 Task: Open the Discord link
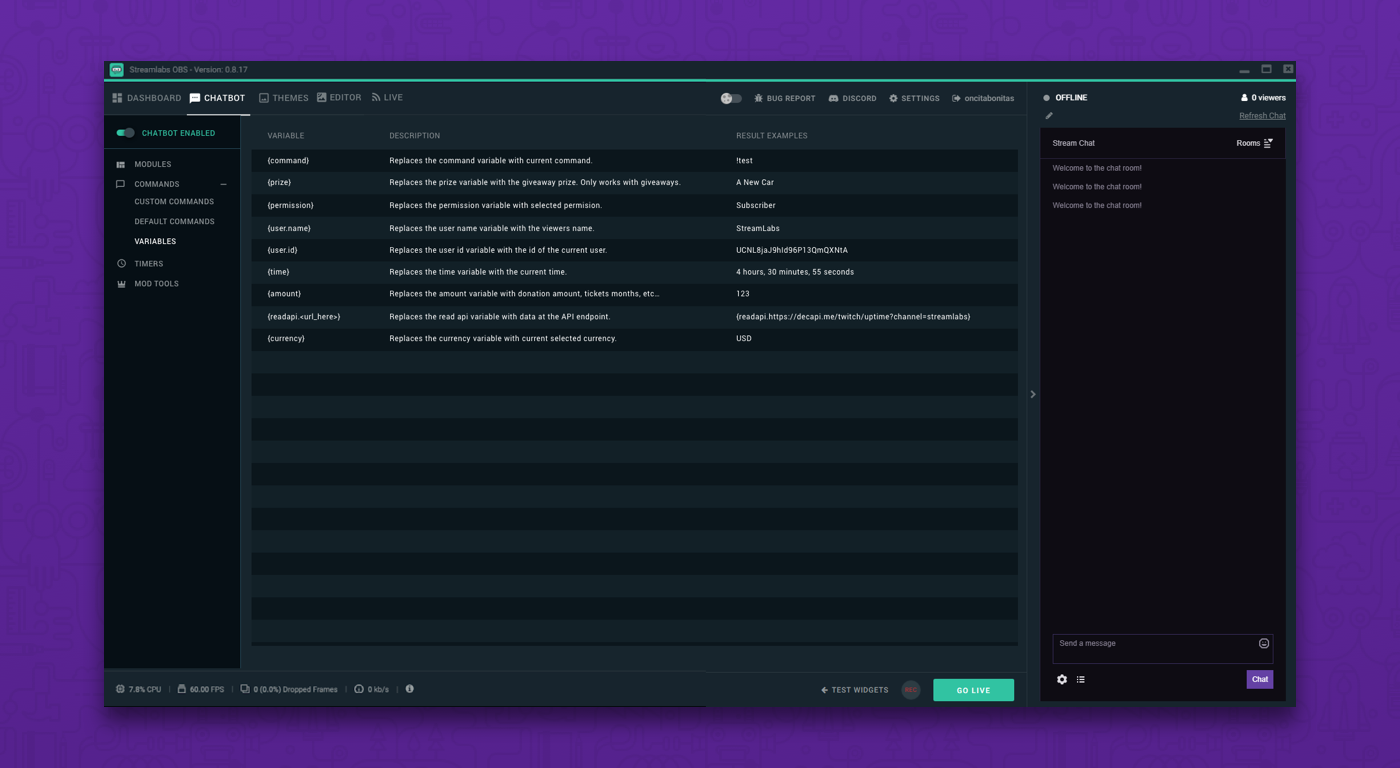point(852,98)
